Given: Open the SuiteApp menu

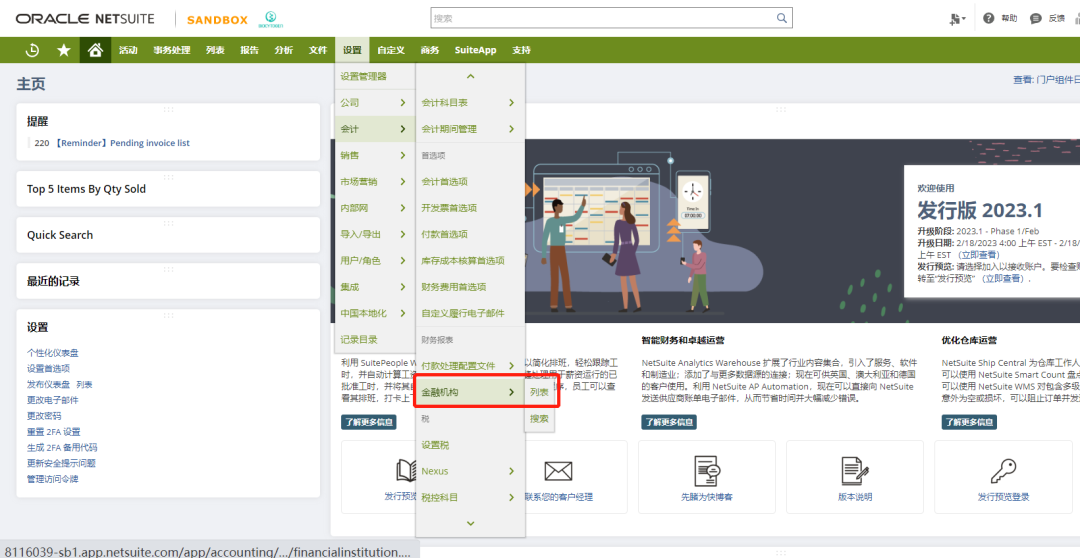Looking at the screenshot, I should click(x=475, y=50).
